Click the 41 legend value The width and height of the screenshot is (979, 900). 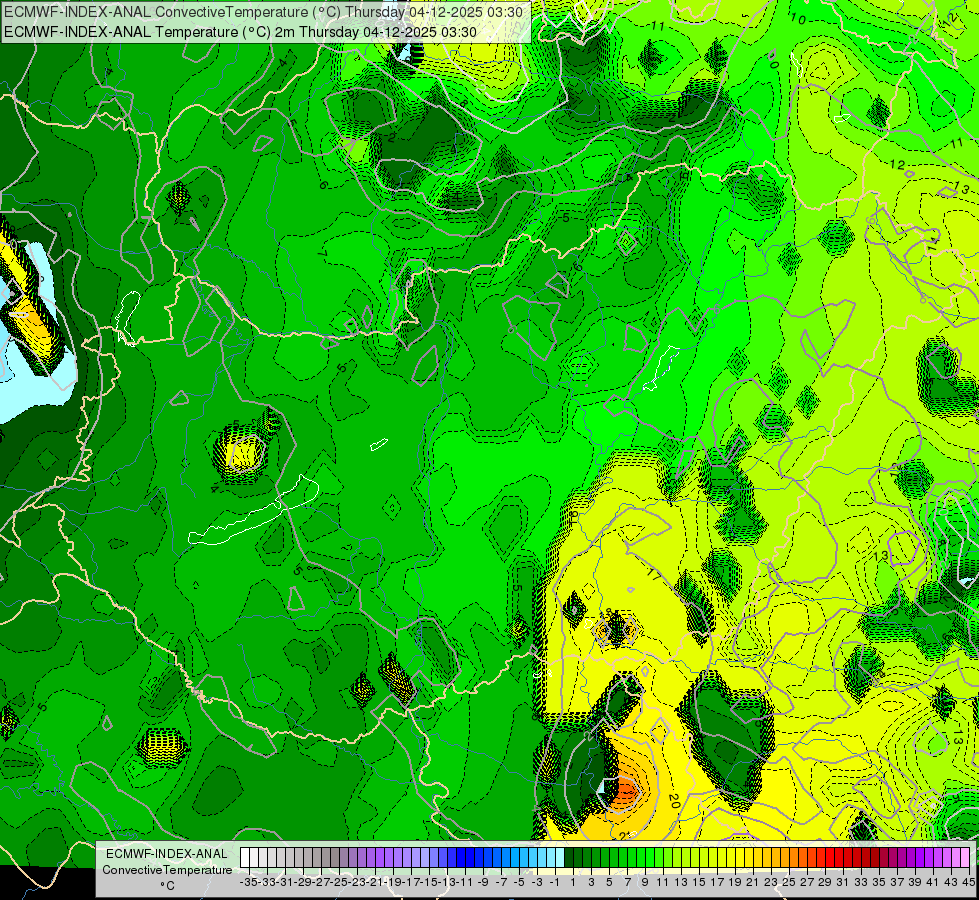click(x=933, y=883)
